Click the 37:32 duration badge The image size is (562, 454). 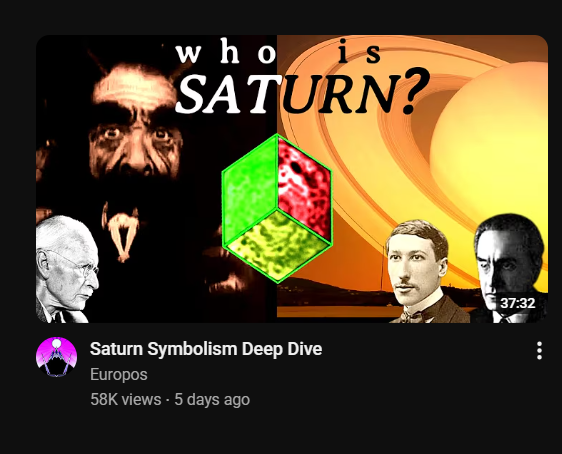point(518,303)
